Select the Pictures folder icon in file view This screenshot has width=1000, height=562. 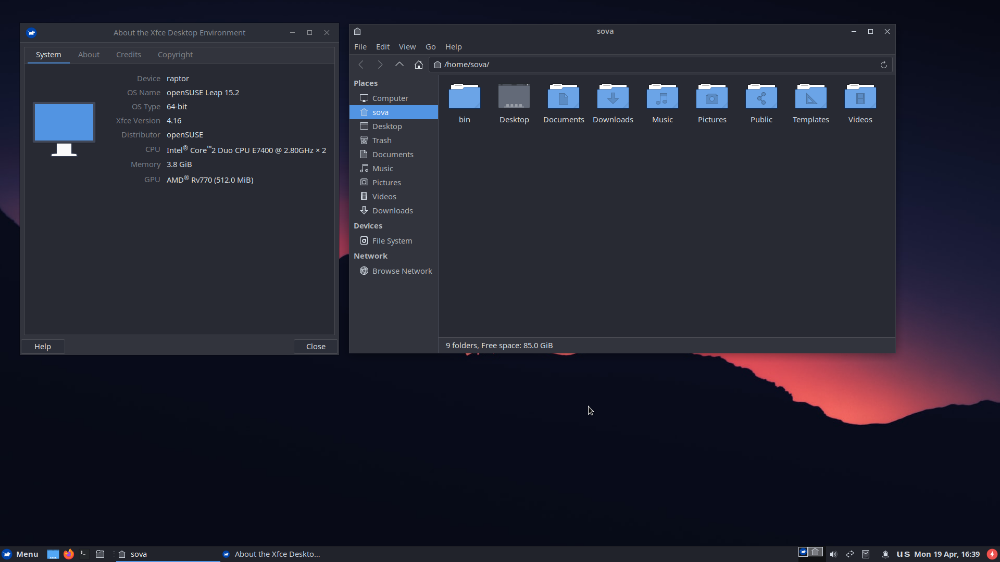[x=712, y=96]
